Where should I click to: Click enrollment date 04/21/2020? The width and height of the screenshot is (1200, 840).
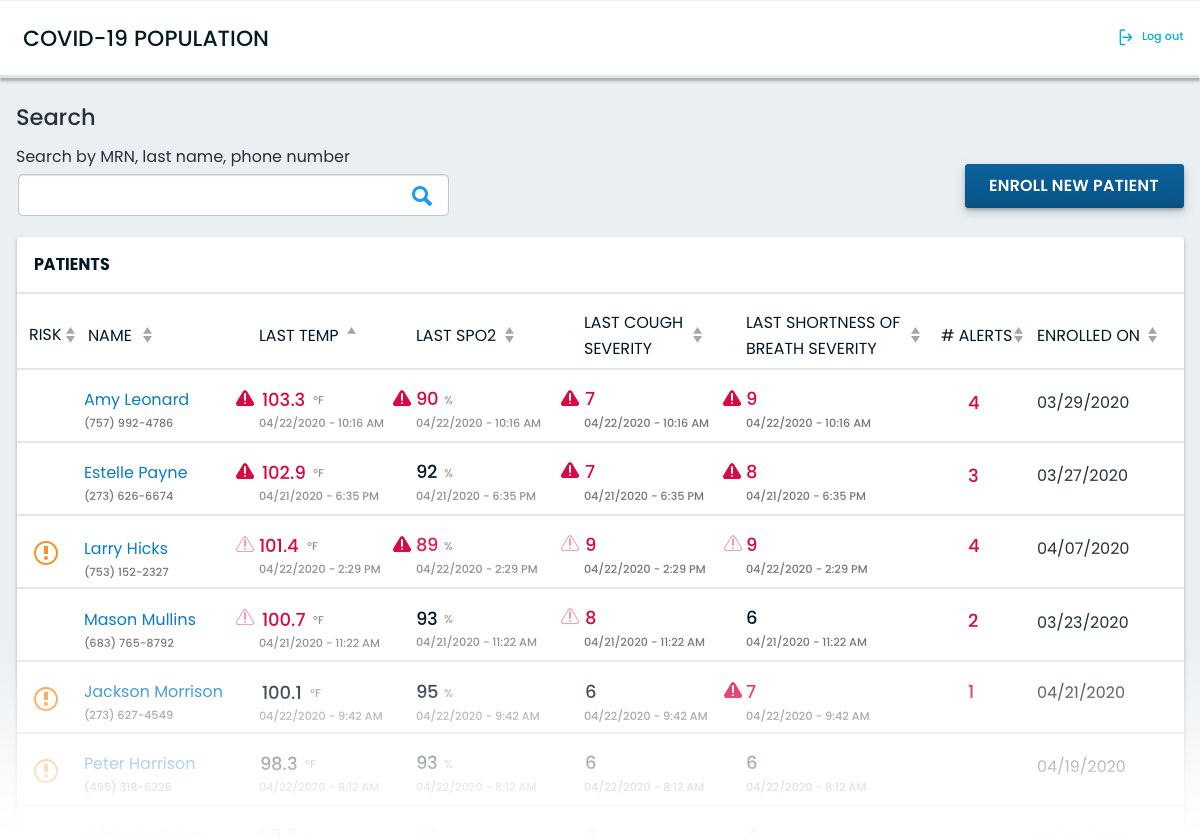click(x=1081, y=692)
